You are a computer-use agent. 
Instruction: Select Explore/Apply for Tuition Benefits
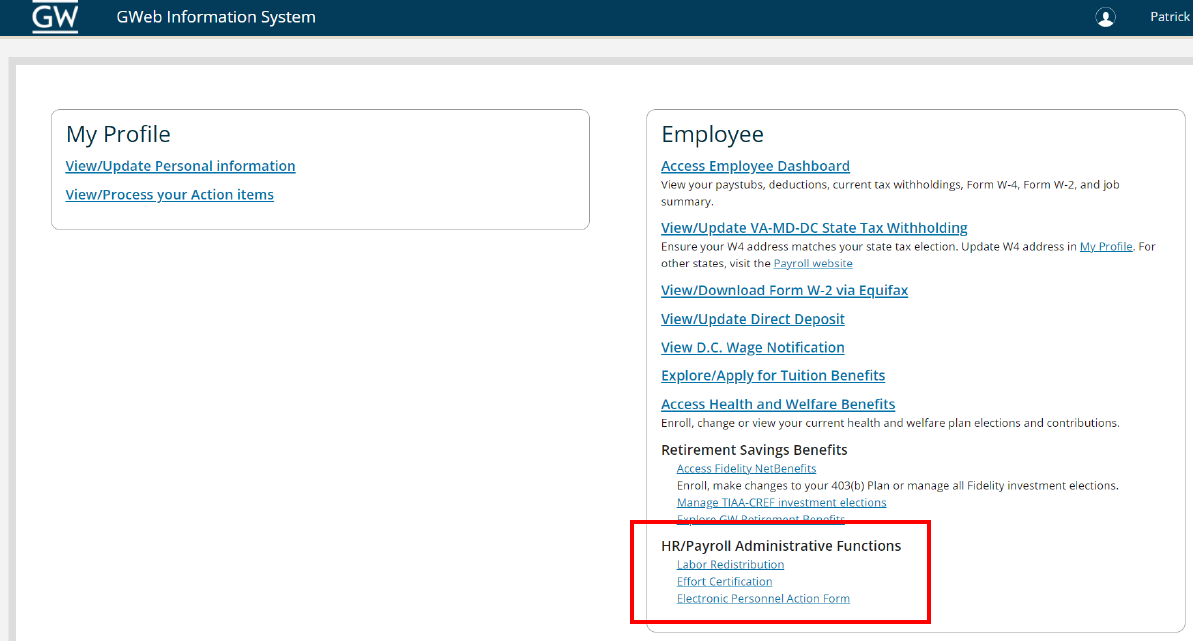pos(772,376)
